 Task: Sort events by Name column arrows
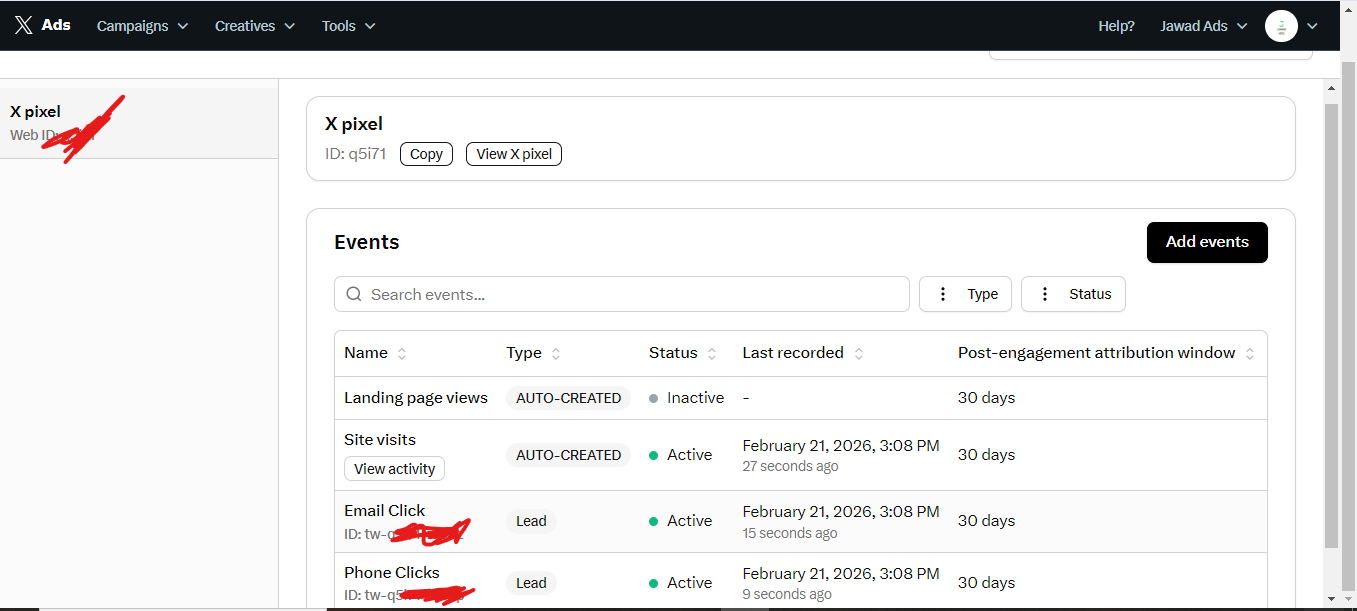click(402, 354)
